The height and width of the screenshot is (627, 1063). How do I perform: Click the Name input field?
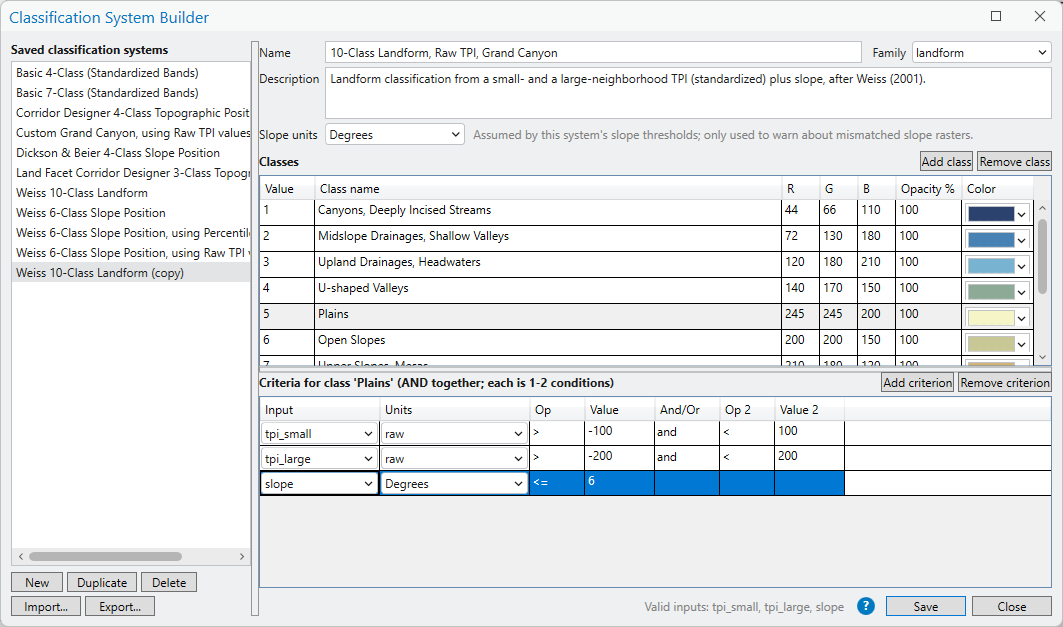point(593,53)
